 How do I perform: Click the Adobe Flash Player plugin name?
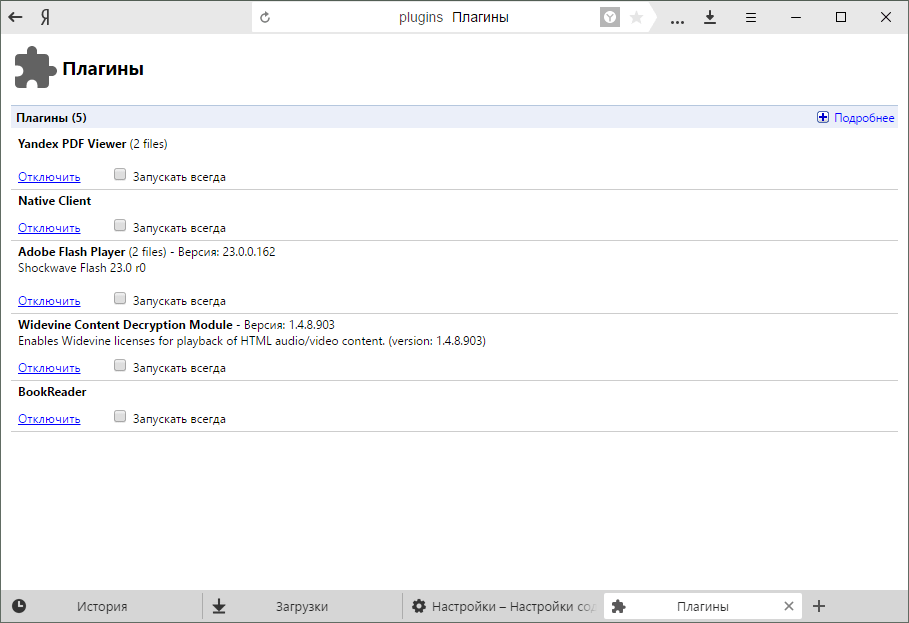[71, 252]
